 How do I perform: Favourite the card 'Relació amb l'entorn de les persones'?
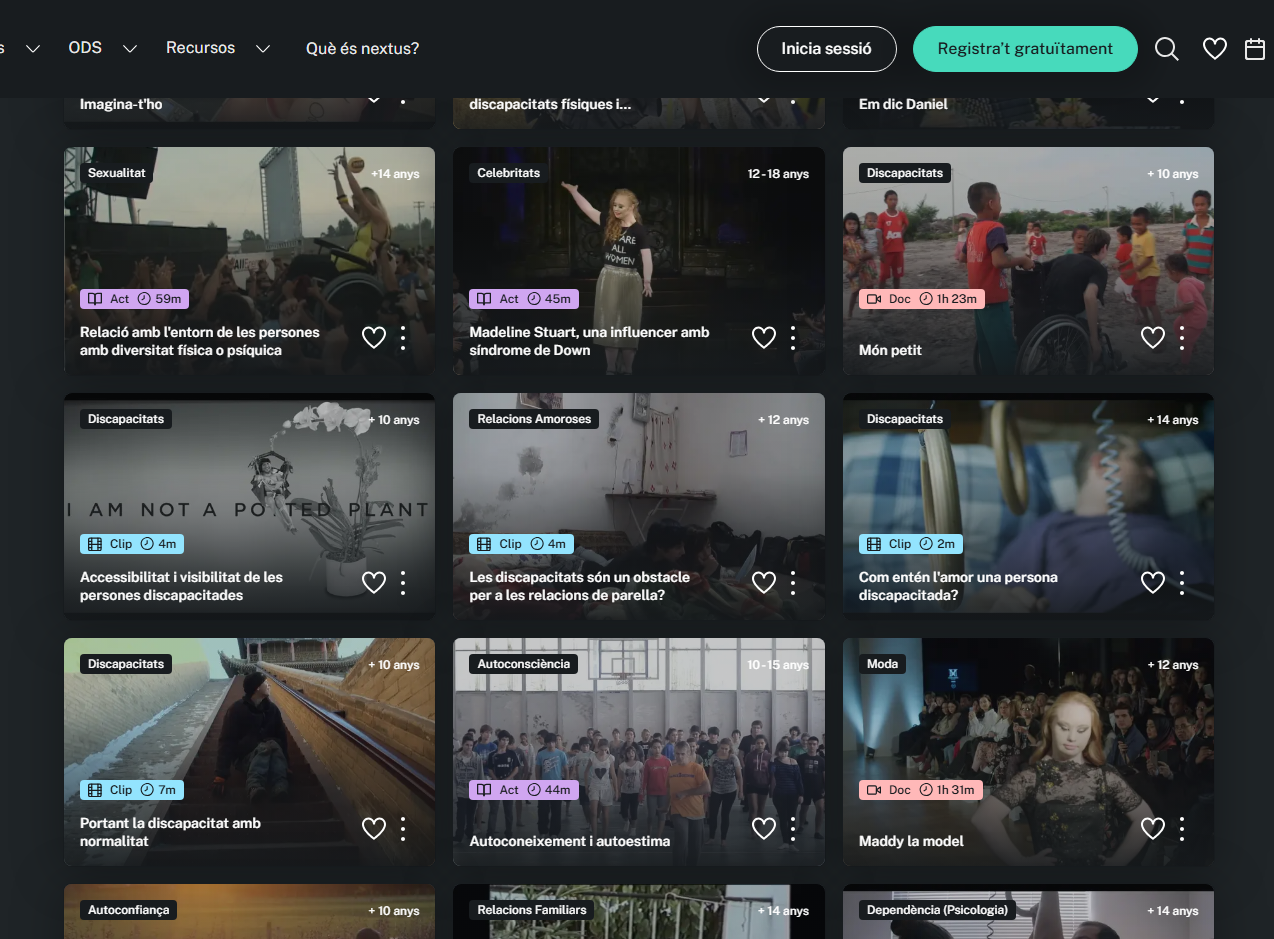point(374,338)
